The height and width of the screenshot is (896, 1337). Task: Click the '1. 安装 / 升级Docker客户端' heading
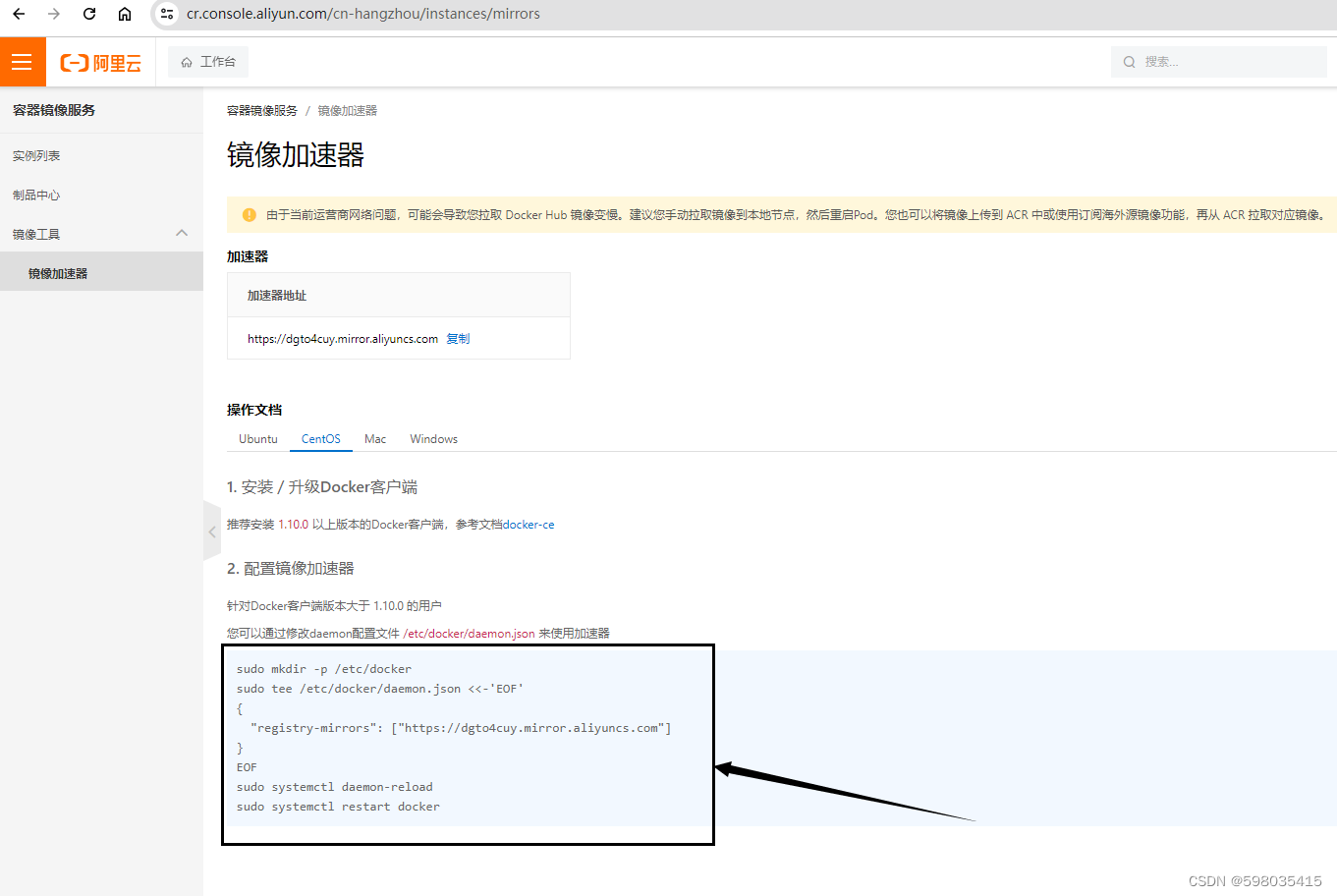322,487
